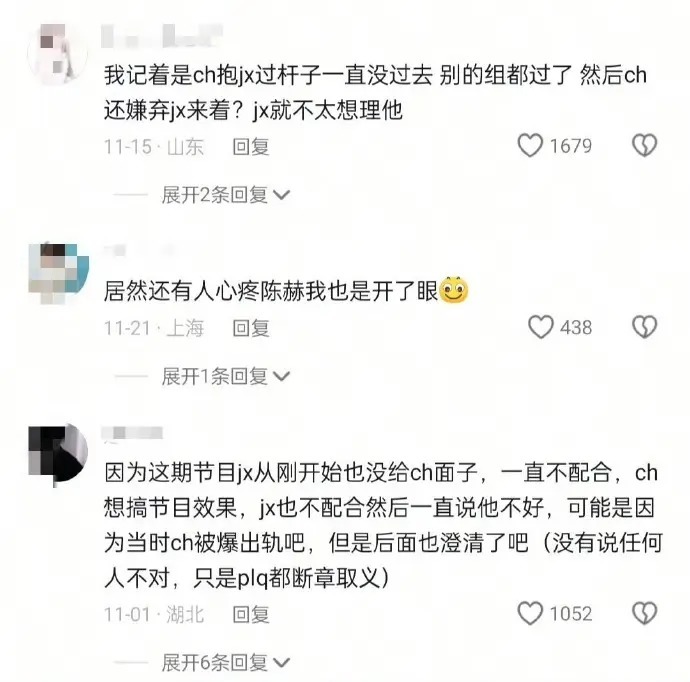Image resolution: width=690 pixels, height=682 pixels.
Task: Reply to the 11-21 上海 comment
Action: pyautogui.click(x=251, y=328)
